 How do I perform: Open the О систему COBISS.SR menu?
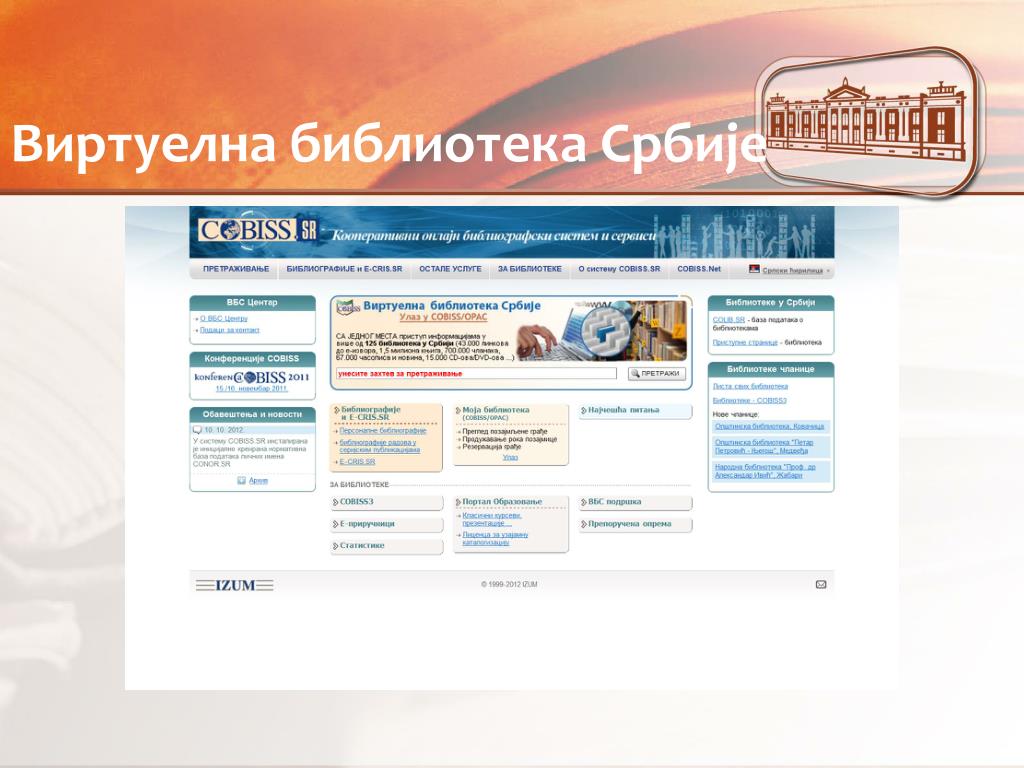tap(619, 269)
